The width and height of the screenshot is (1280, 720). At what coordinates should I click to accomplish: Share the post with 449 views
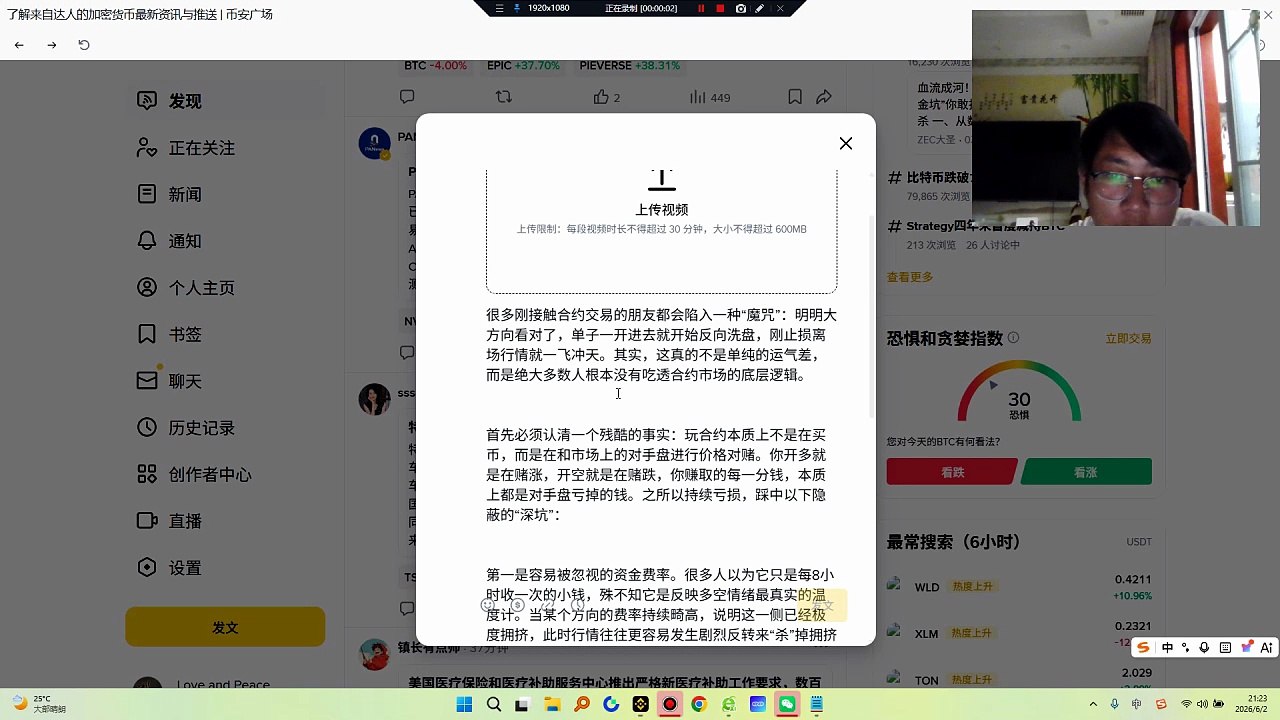(x=824, y=97)
